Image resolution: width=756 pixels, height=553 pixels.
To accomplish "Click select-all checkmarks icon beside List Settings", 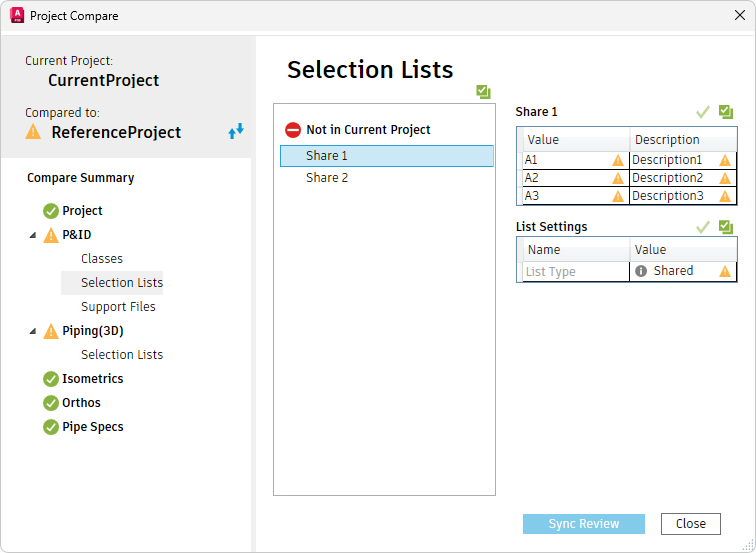I will 726,227.
